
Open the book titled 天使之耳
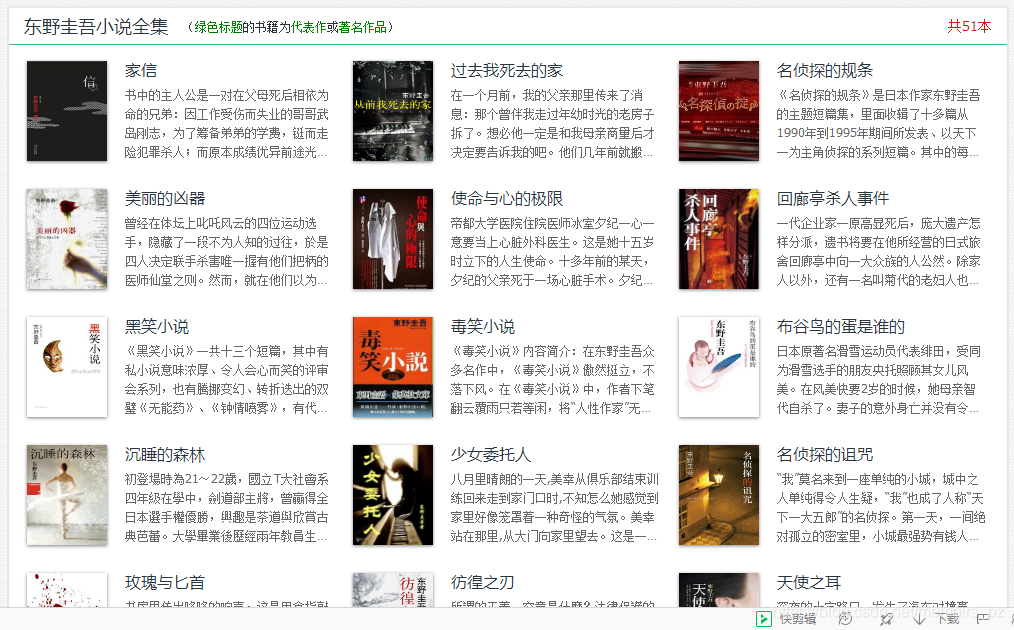(808, 583)
